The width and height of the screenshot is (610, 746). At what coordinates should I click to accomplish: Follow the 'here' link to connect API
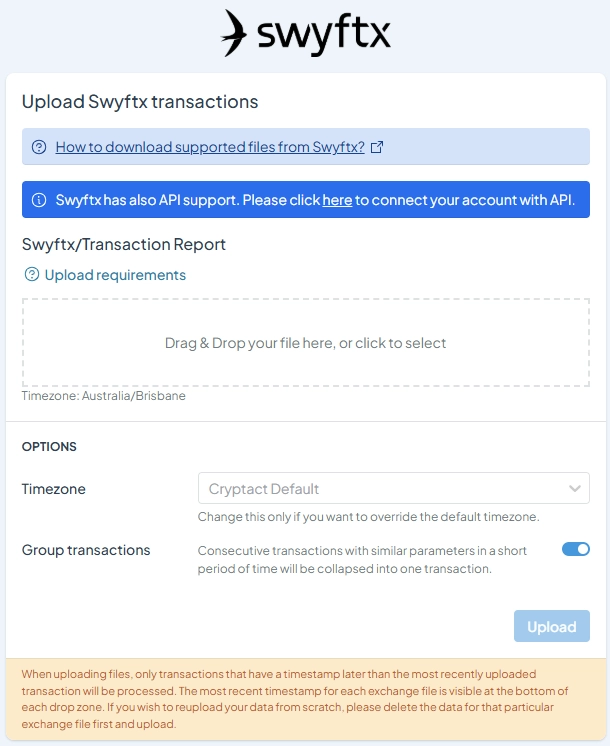337,200
